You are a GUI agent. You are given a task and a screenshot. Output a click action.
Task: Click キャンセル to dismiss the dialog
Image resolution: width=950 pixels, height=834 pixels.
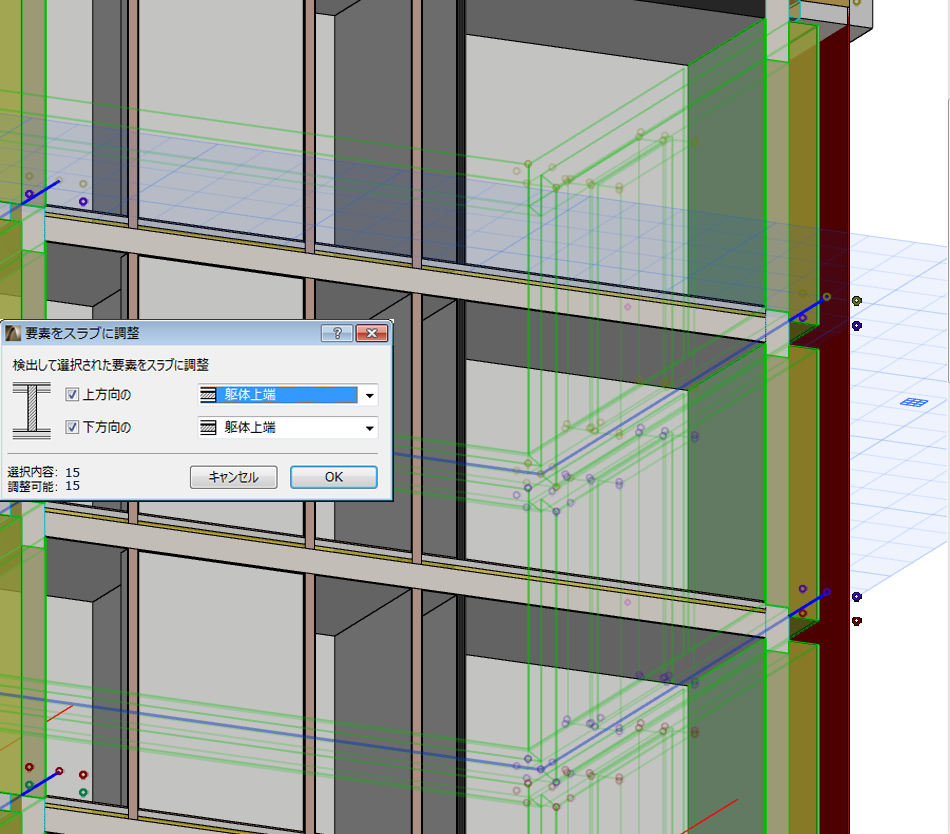click(233, 477)
